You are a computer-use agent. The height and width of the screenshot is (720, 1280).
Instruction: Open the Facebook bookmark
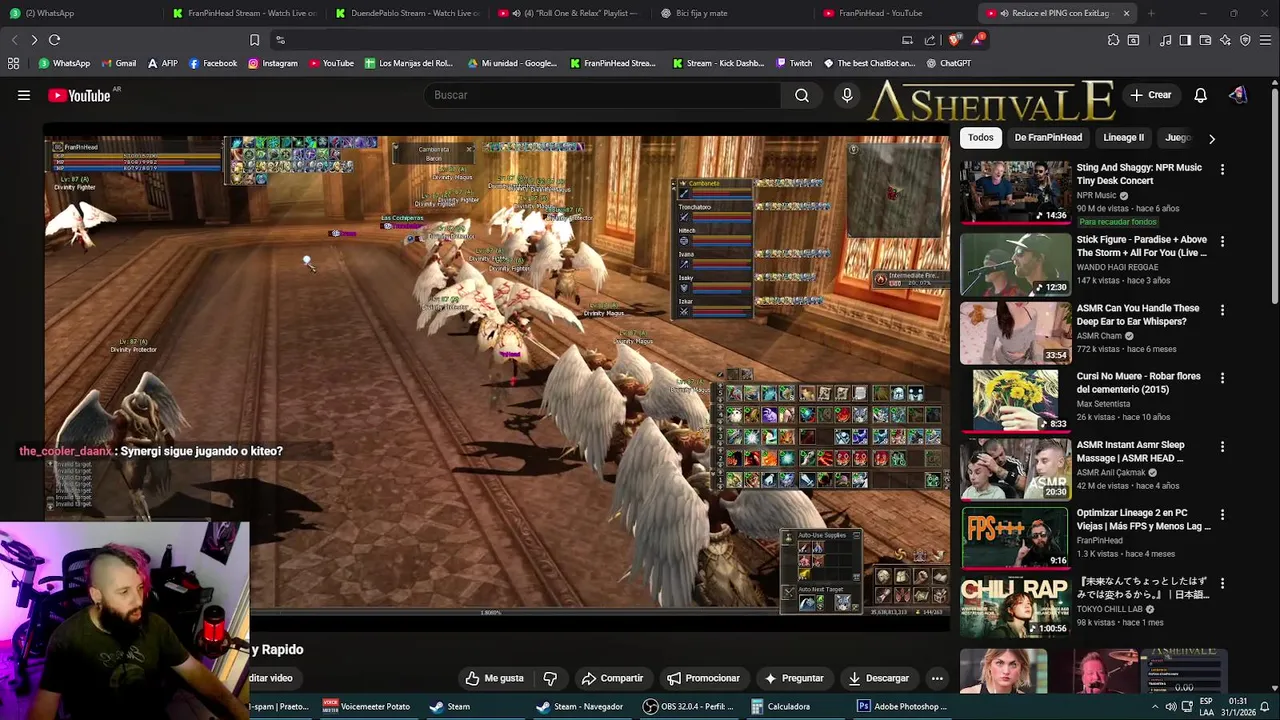(x=212, y=63)
